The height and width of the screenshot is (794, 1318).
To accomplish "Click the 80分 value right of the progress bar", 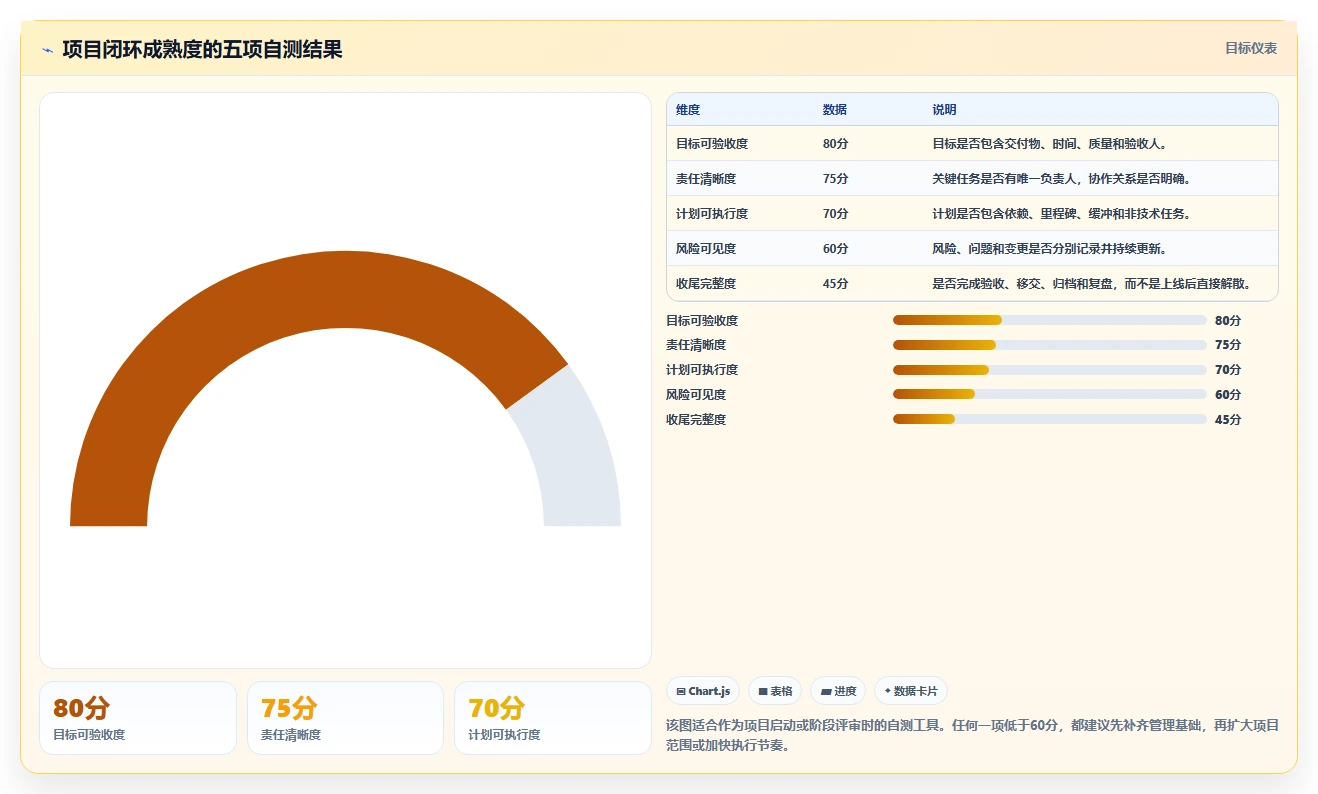I will tap(1228, 321).
